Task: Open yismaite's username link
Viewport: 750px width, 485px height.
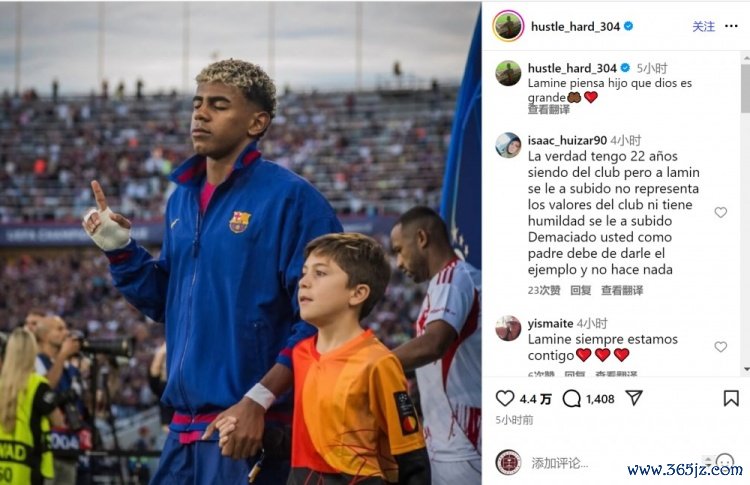Action: click(x=550, y=324)
